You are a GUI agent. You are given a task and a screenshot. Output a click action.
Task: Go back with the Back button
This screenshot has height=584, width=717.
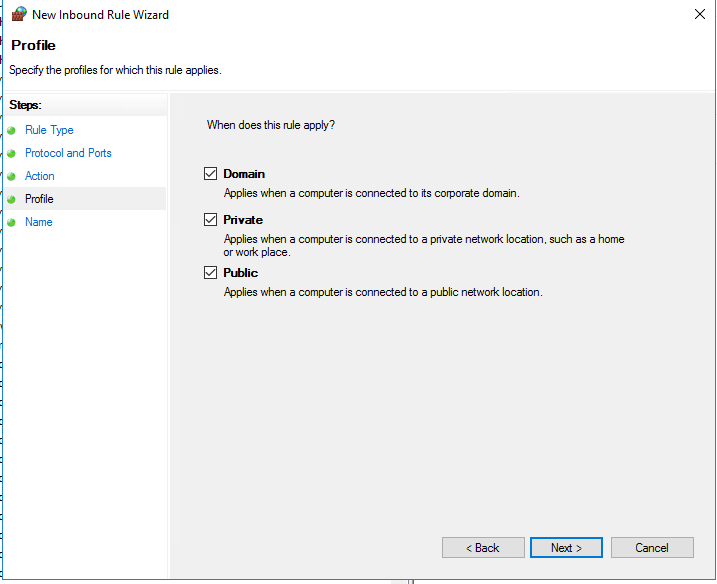point(483,548)
